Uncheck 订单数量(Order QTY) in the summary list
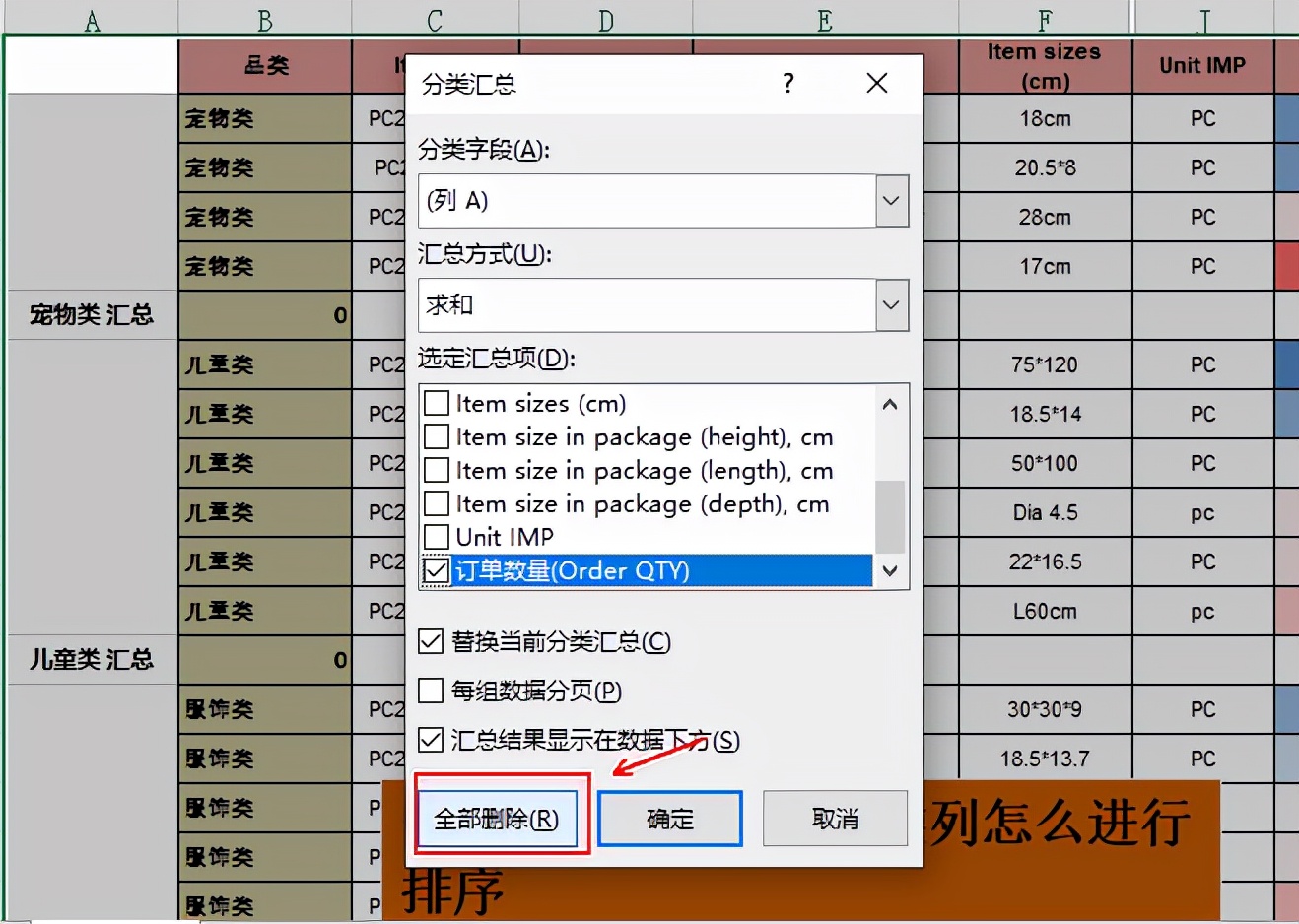Screen dimensions: 1299x924 [x=436, y=571]
